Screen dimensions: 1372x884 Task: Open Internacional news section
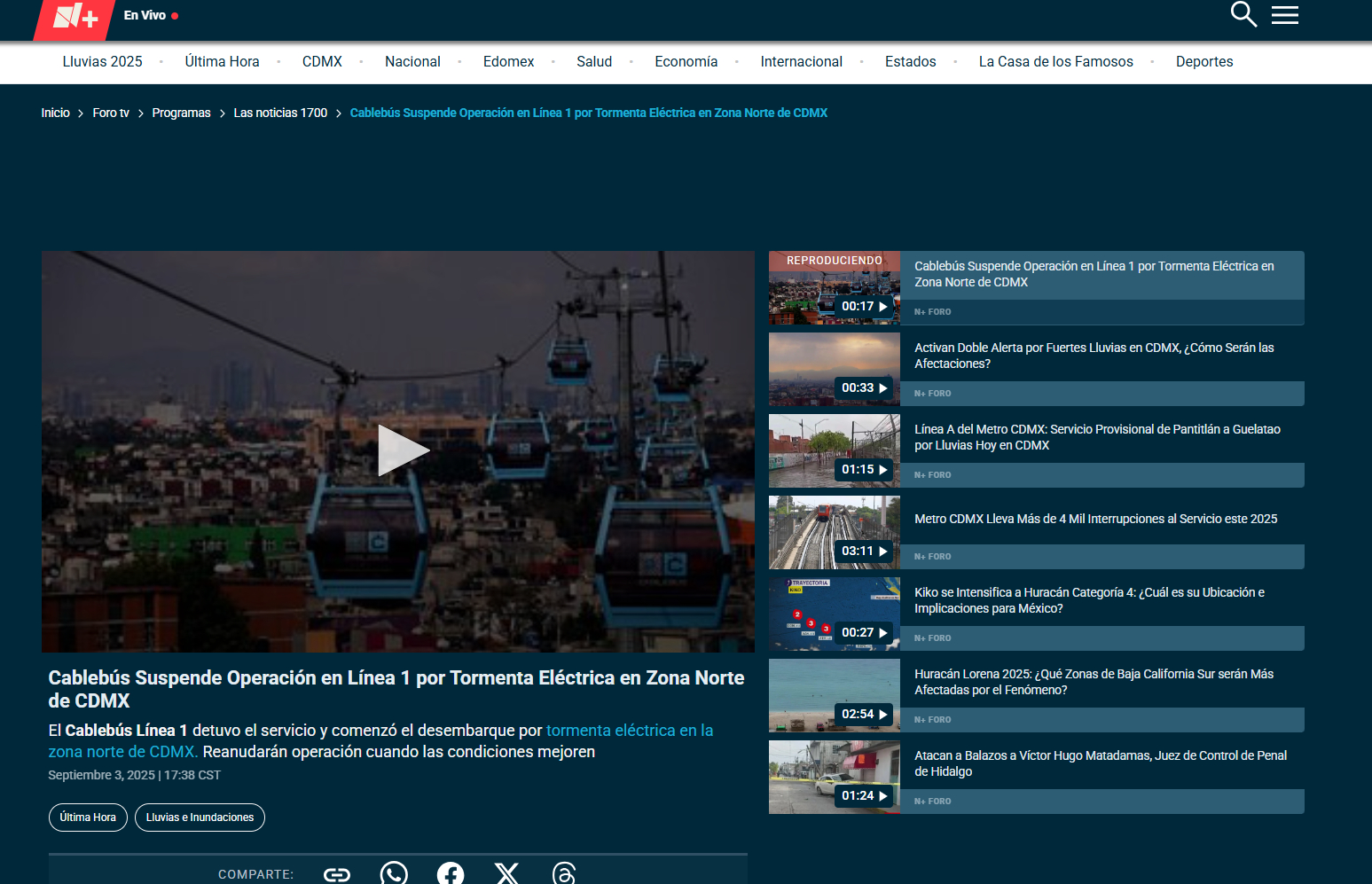click(x=801, y=61)
